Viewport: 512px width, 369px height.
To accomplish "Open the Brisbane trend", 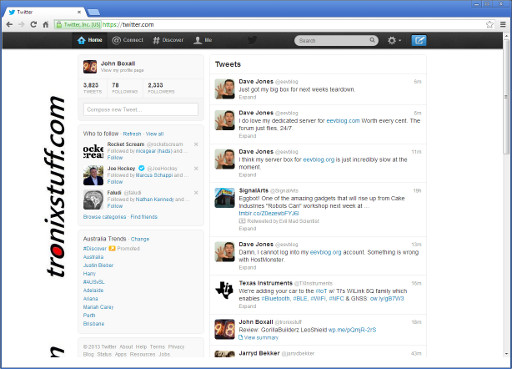I will tap(94, 324).
